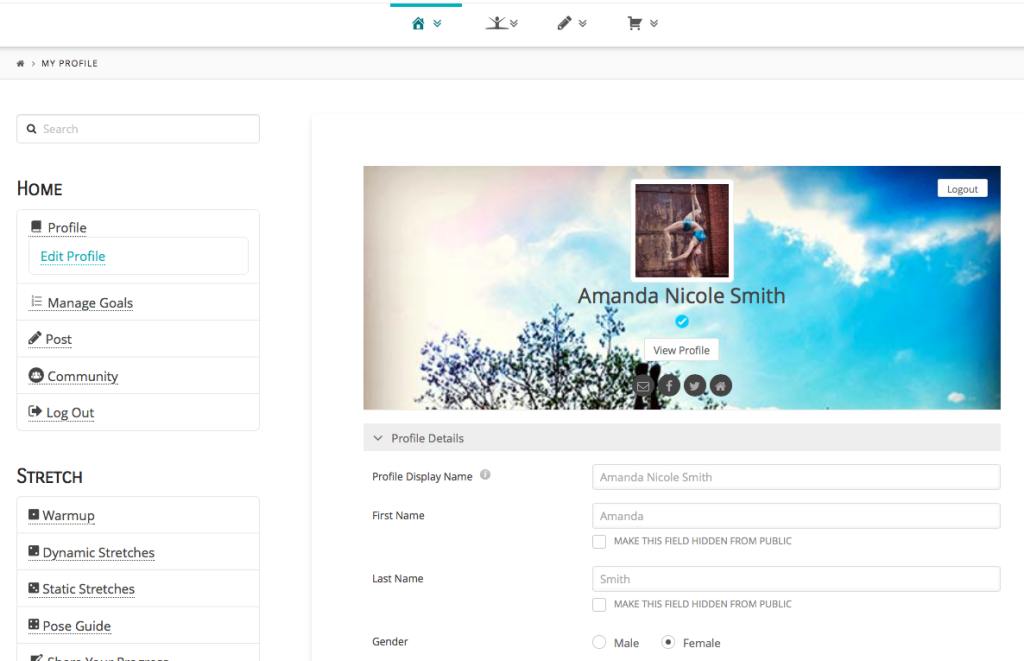Image resolution: width=1024 pixels, height=661 pixels.
Task: Expand the stretch figure menu chevron
Action: point(514,24)
